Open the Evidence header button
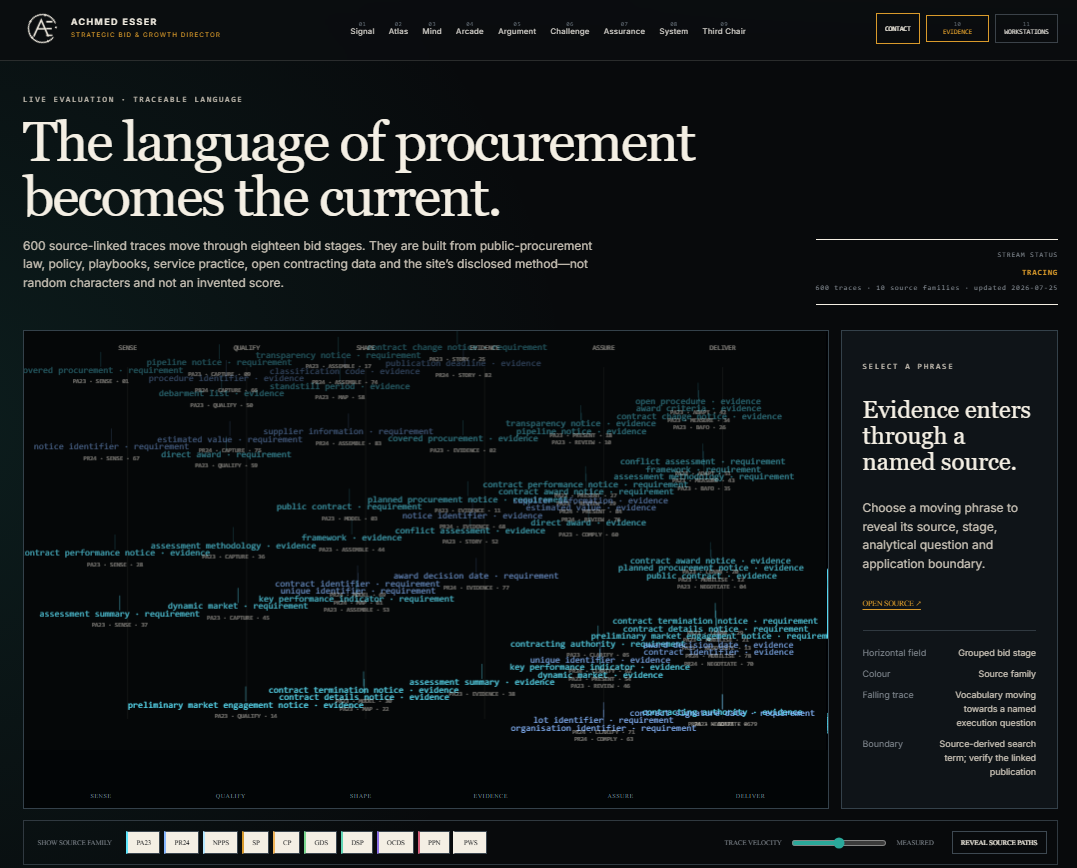This screenshot has height=868, width=1077. pyautogui.click(x=957, y=29)
